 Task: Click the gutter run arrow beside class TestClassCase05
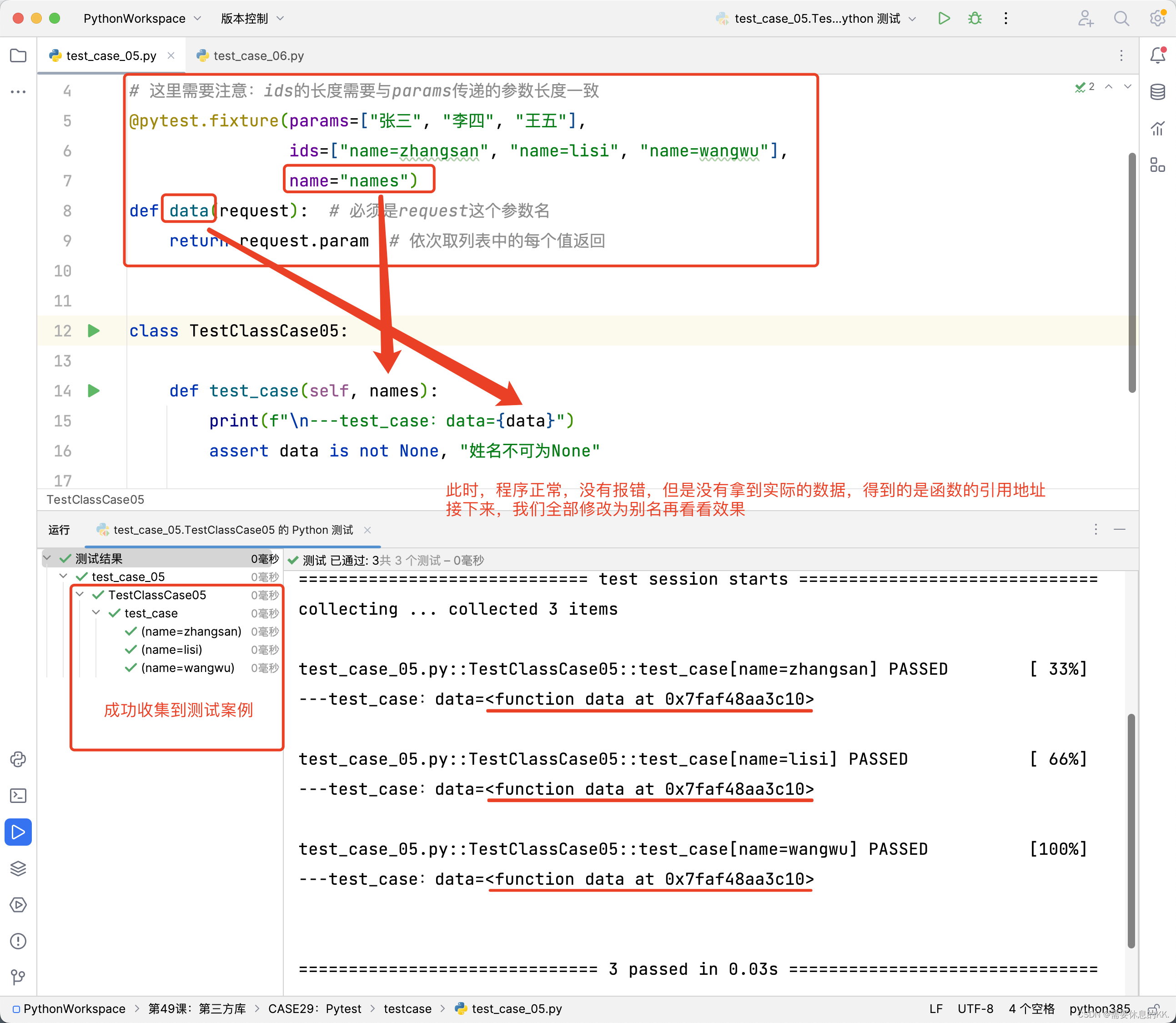click(x=94, y=331)
